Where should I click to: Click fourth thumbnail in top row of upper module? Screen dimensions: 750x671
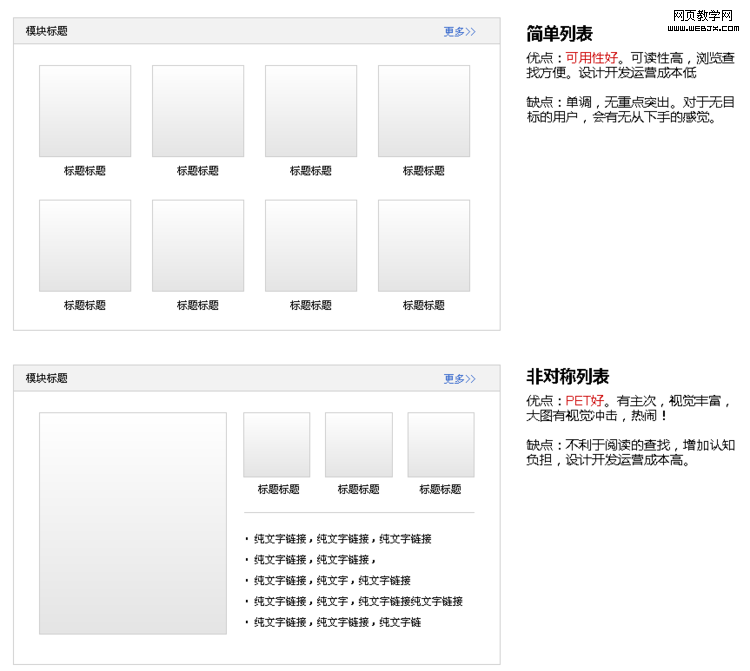click(424, 111)
